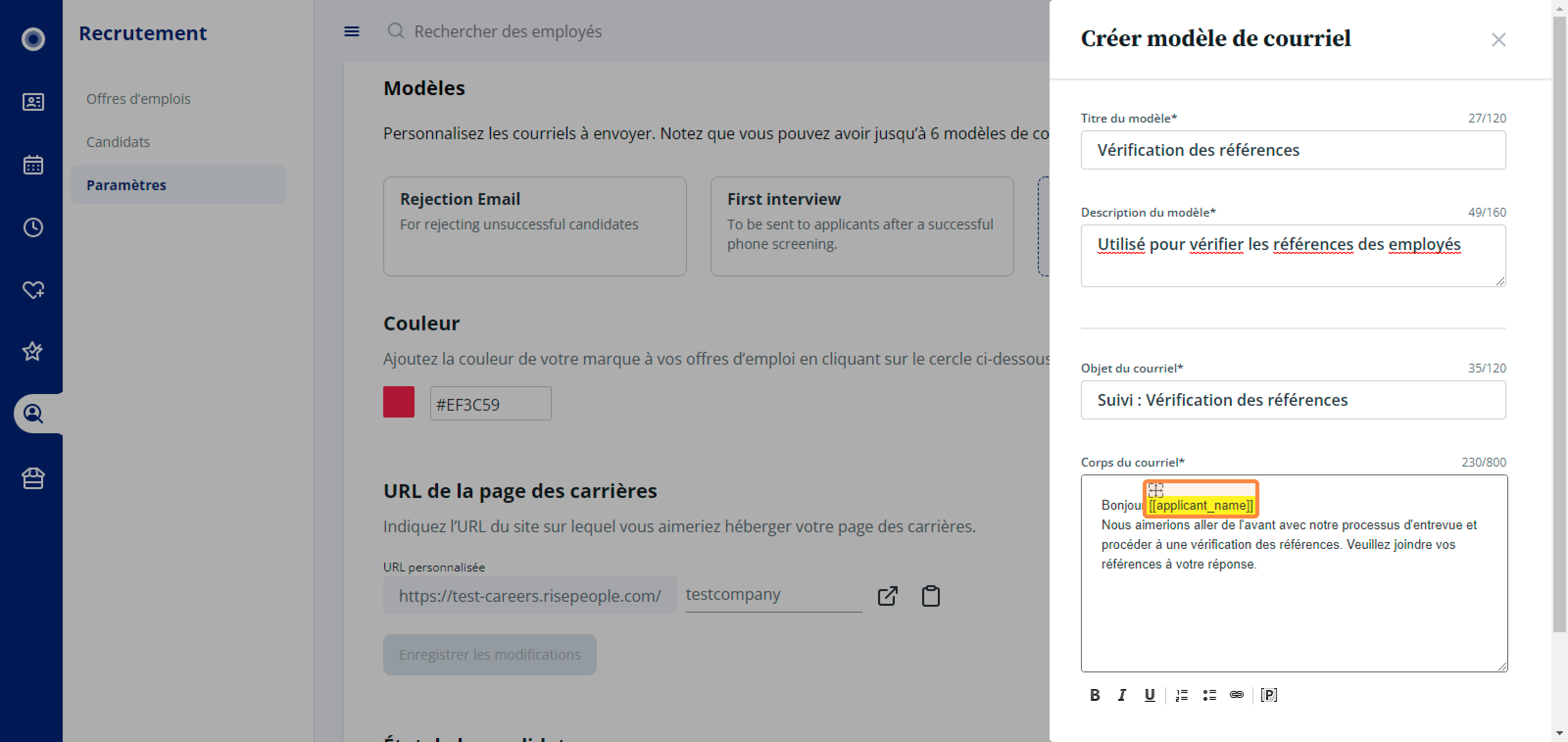Open the gift box store icon
1568x742 pixels.
[33, 478]
